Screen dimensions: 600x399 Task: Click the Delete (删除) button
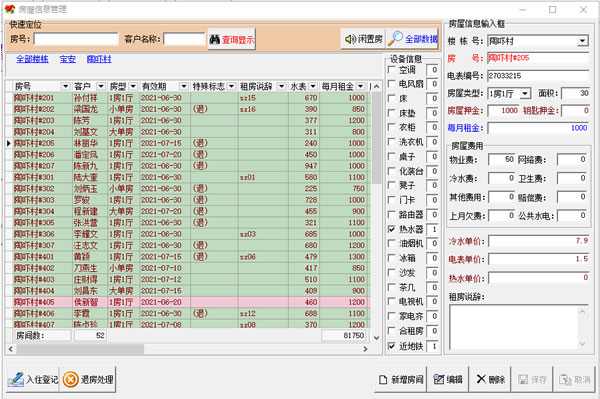point(490,379)
